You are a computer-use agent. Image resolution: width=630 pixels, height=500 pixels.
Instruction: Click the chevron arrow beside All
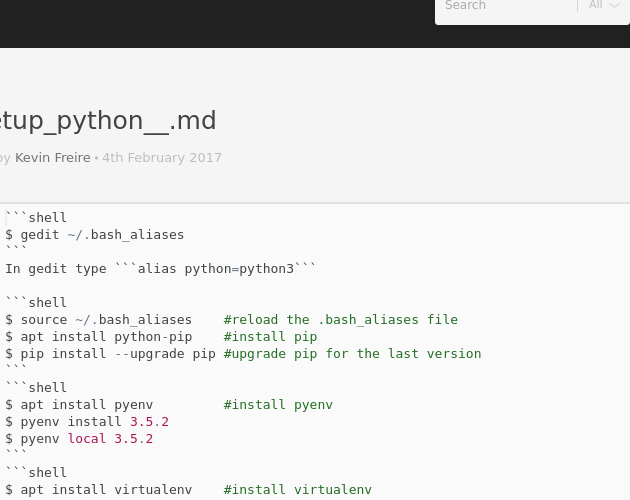pos(614,6)
